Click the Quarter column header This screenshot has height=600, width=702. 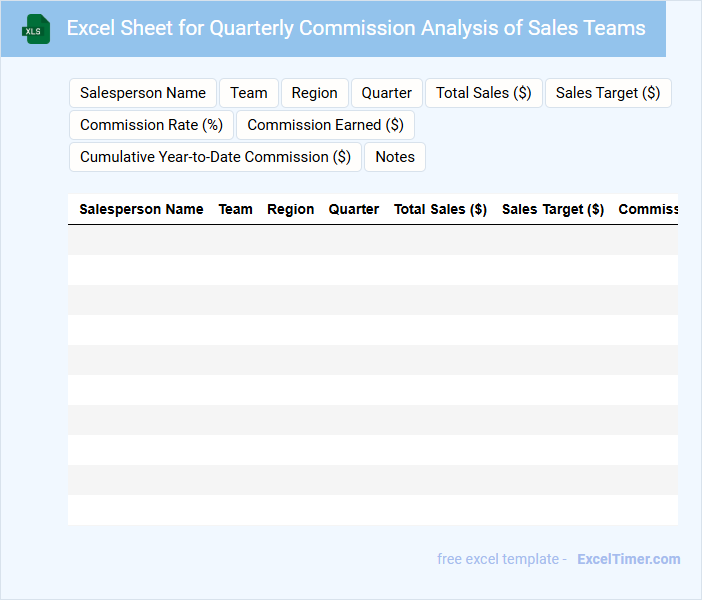coord(354,210)
